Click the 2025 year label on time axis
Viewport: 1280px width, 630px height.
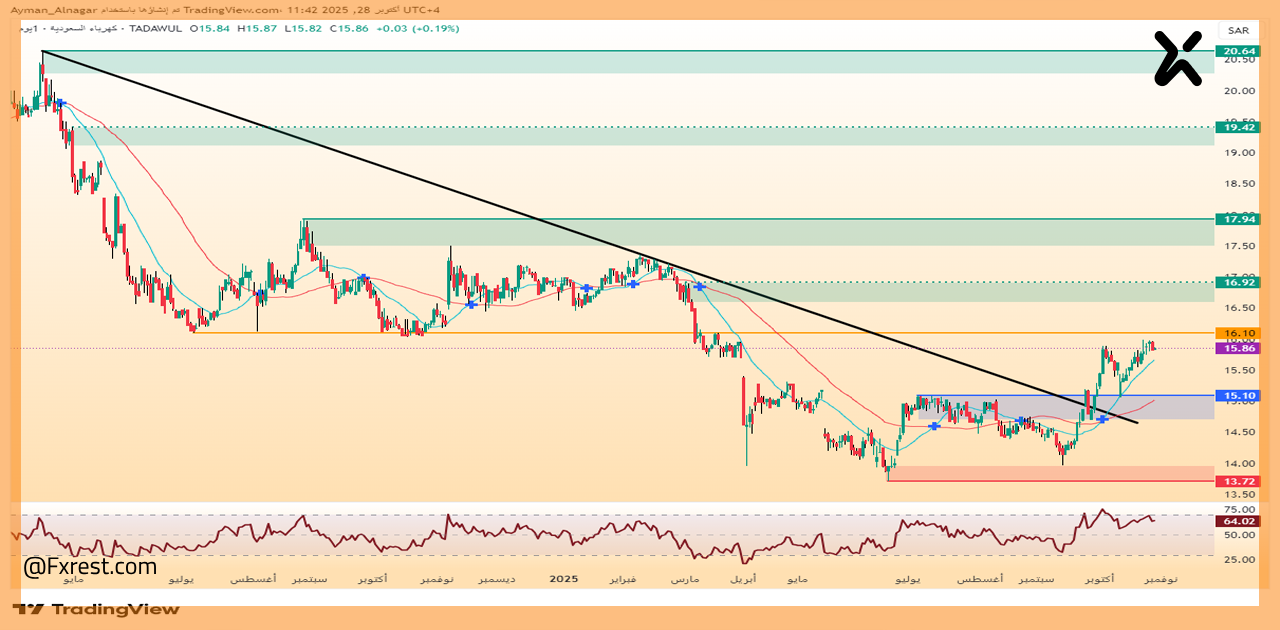pos(564,579)
